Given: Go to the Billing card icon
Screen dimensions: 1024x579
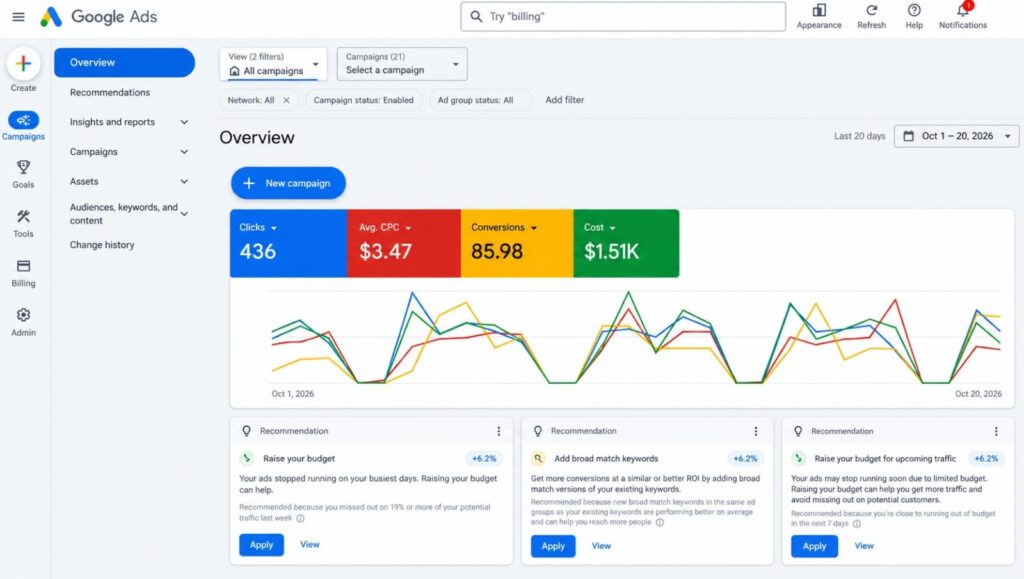Looking at the screenshot, I should click(x=24, y=266).
